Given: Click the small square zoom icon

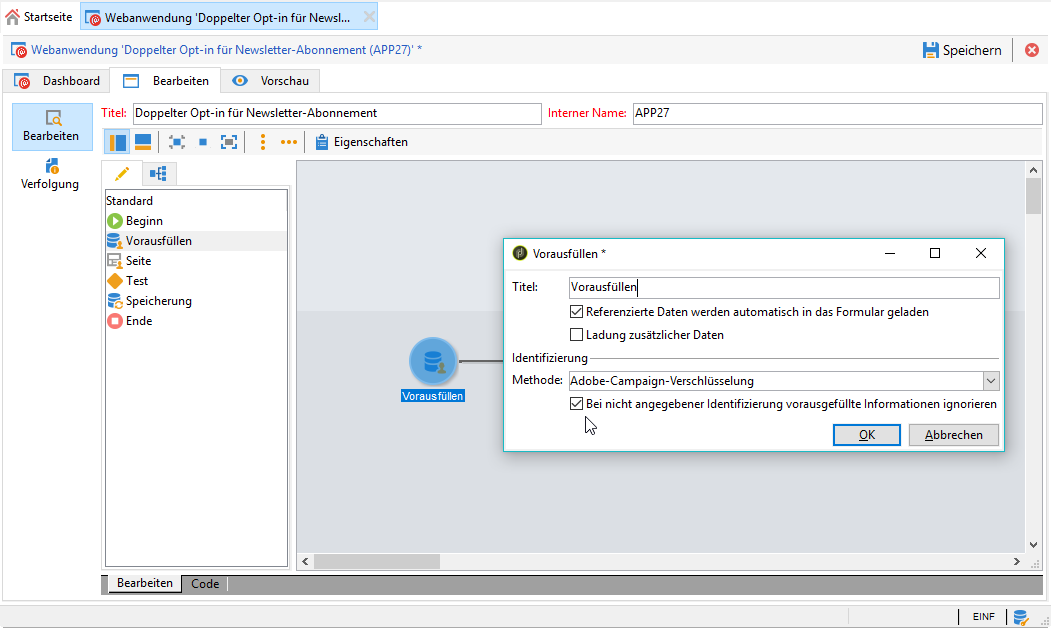Looking at the screenshot, I should point(203,142).
